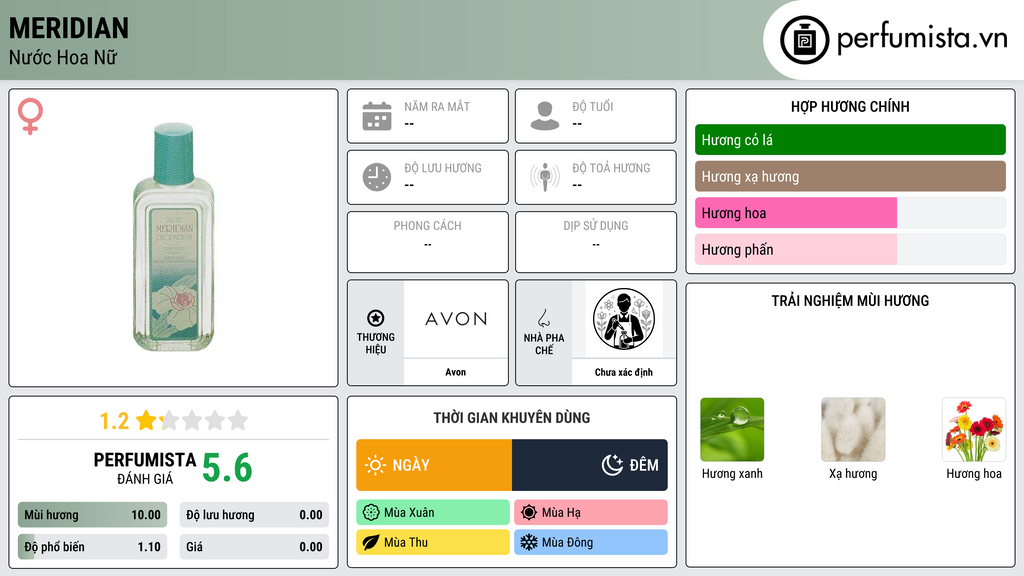Click the Hợp hương chính heading

click(x=850, y=106)
